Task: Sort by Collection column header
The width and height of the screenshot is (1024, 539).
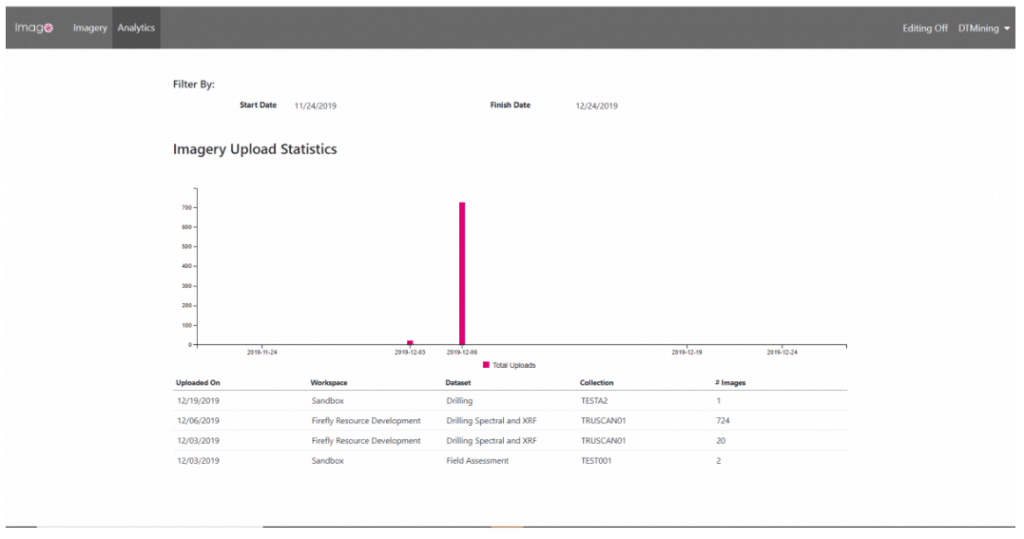Action: [x=597, y=382]
